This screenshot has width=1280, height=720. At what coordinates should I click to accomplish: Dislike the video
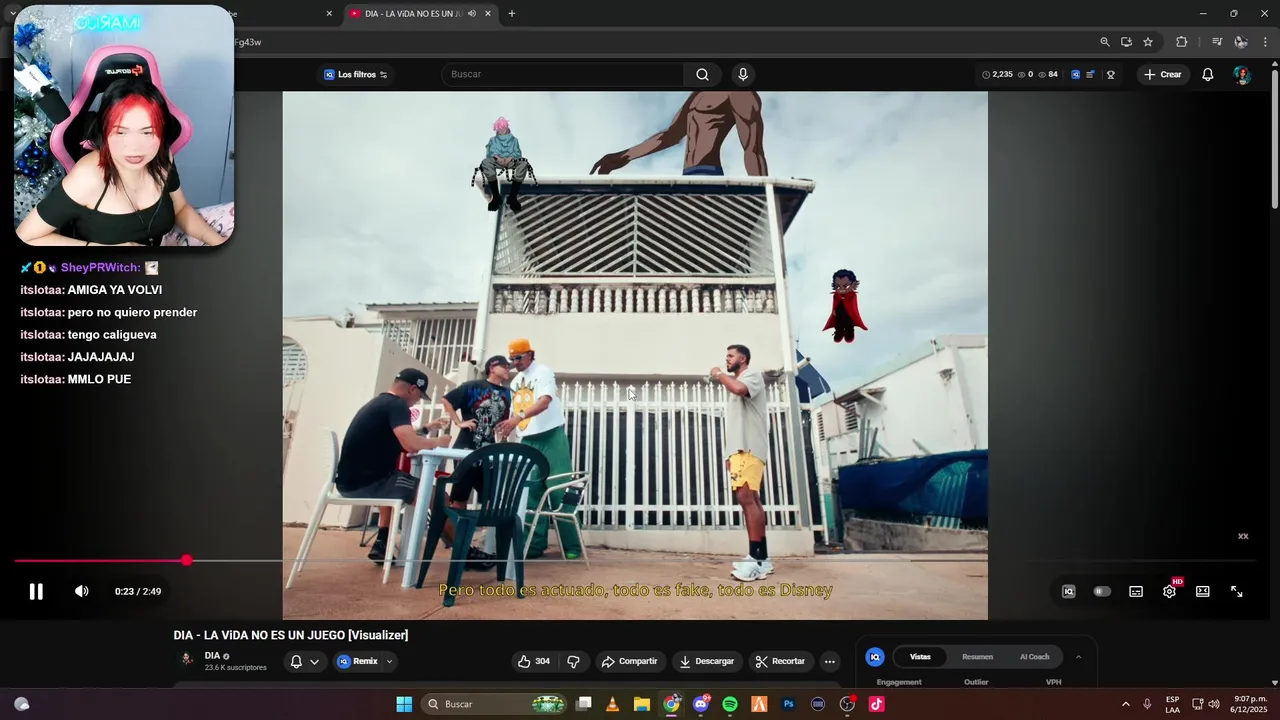(x=573, y=661)
